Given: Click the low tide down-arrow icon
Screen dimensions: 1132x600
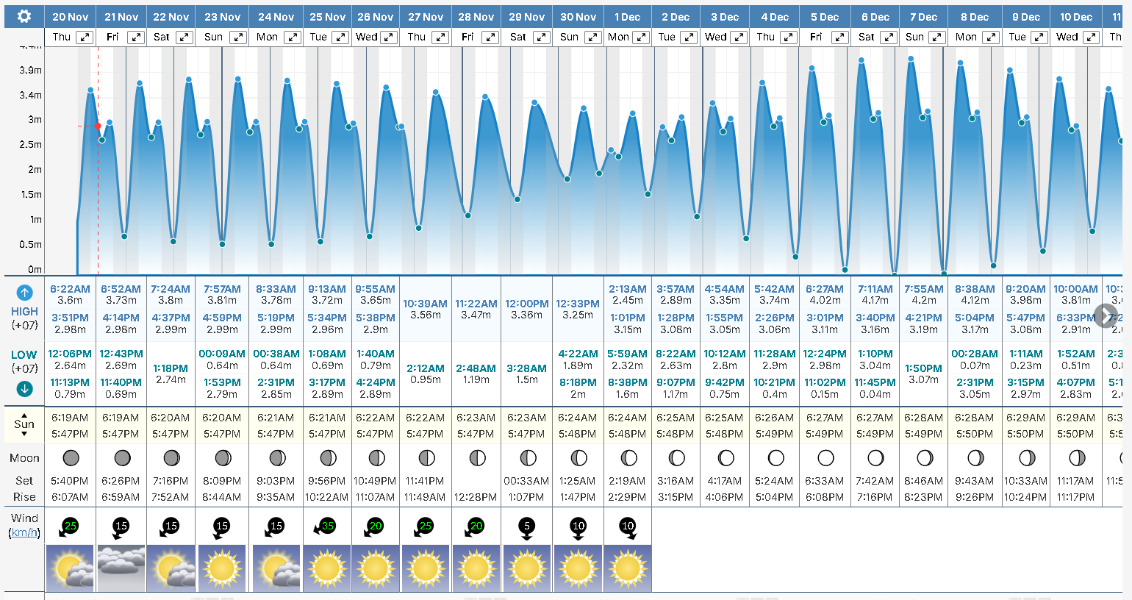Looking at the screenshot, I should [x=24, y=389].
